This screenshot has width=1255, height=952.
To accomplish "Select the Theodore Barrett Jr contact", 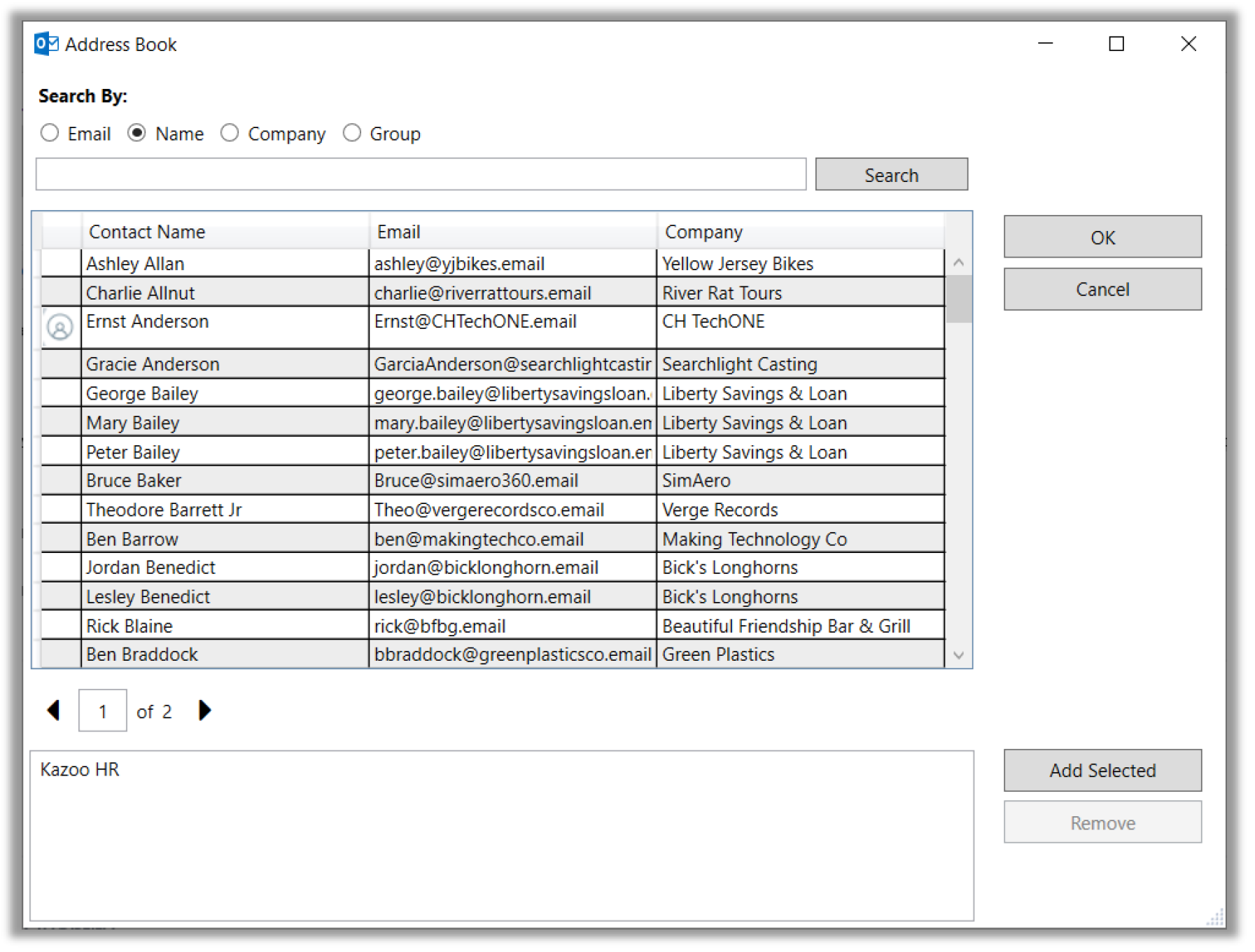I will coord(225,510).
